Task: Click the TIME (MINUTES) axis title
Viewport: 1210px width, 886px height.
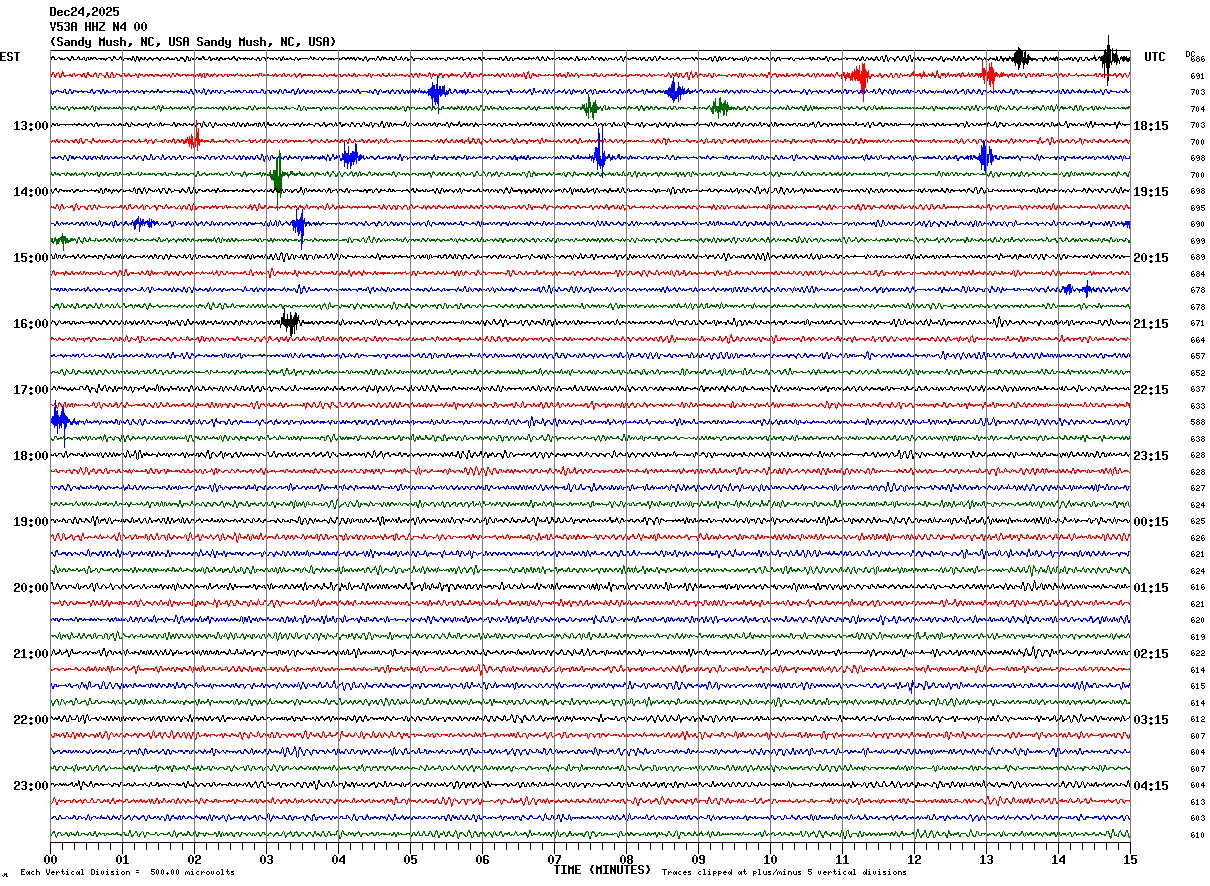Action: (x=602, y=870)
